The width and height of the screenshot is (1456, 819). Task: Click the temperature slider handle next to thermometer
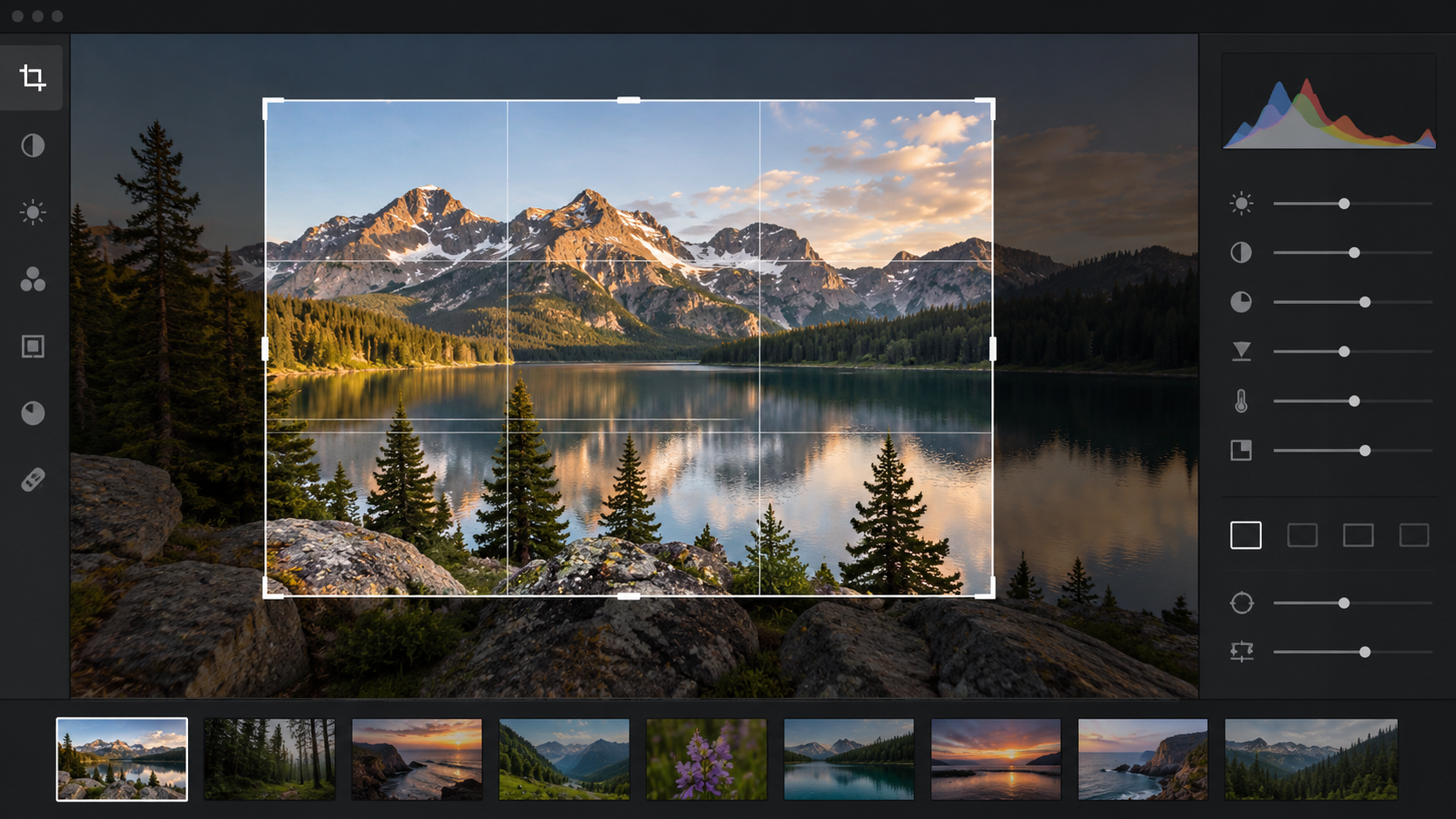[1354, 401]
